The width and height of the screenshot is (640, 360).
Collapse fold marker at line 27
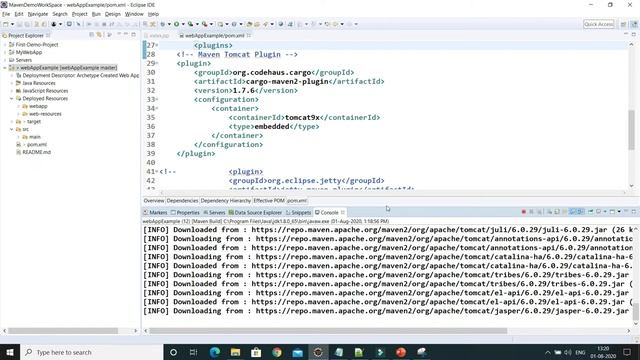point(157,45)
